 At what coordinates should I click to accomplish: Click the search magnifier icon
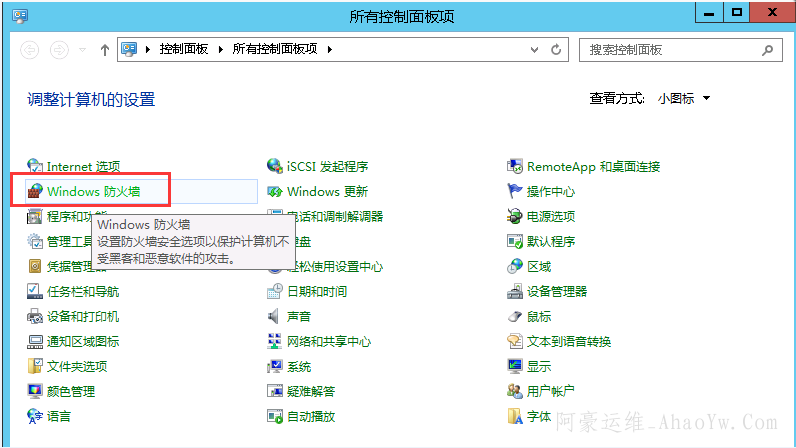coord(768,50)
